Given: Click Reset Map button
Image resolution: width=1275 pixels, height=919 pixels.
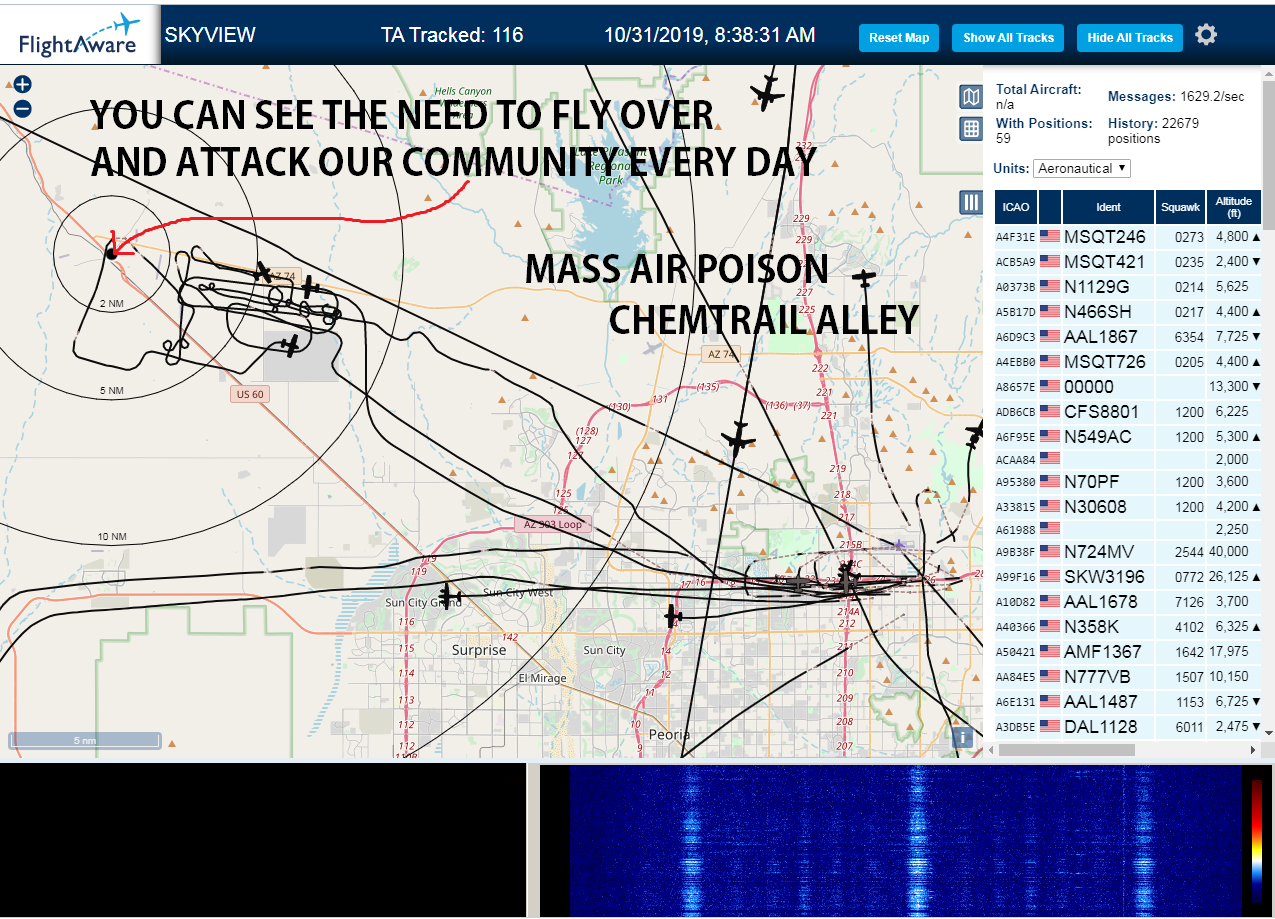Looking at the screenshot, I should (899, 38).
